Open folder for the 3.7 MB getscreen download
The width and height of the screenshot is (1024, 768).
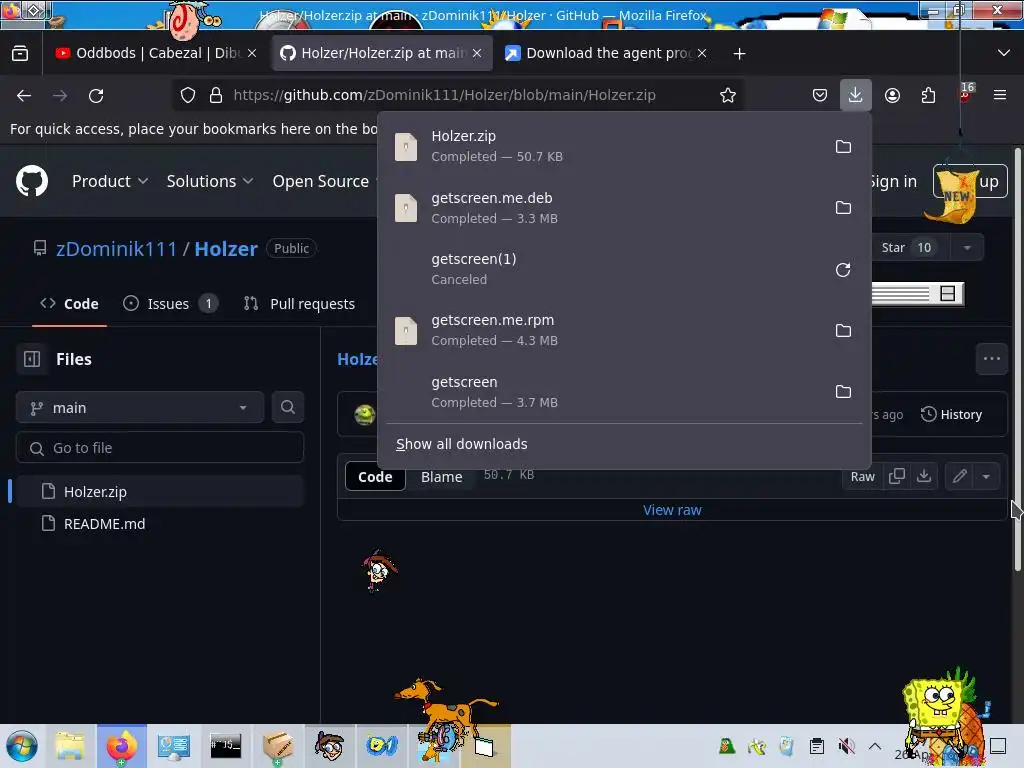(x=843, y=392)
